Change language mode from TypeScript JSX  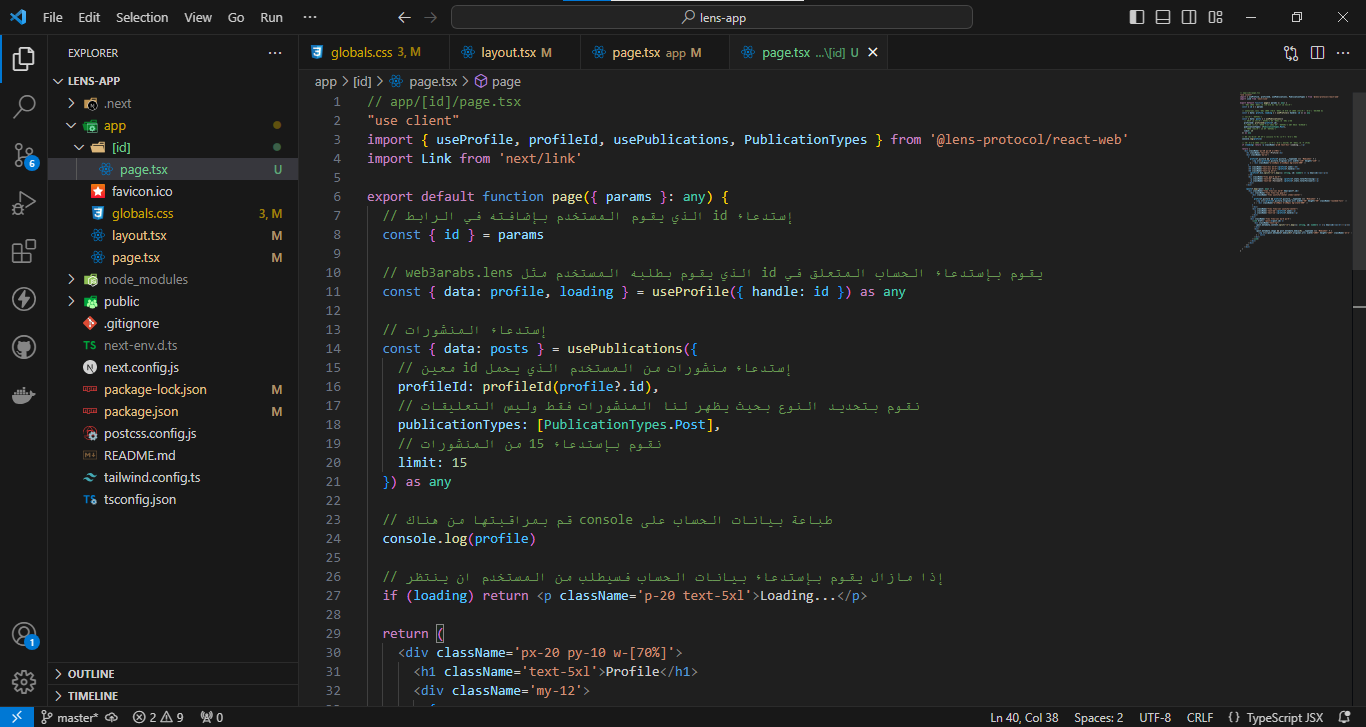[1283, 717]
